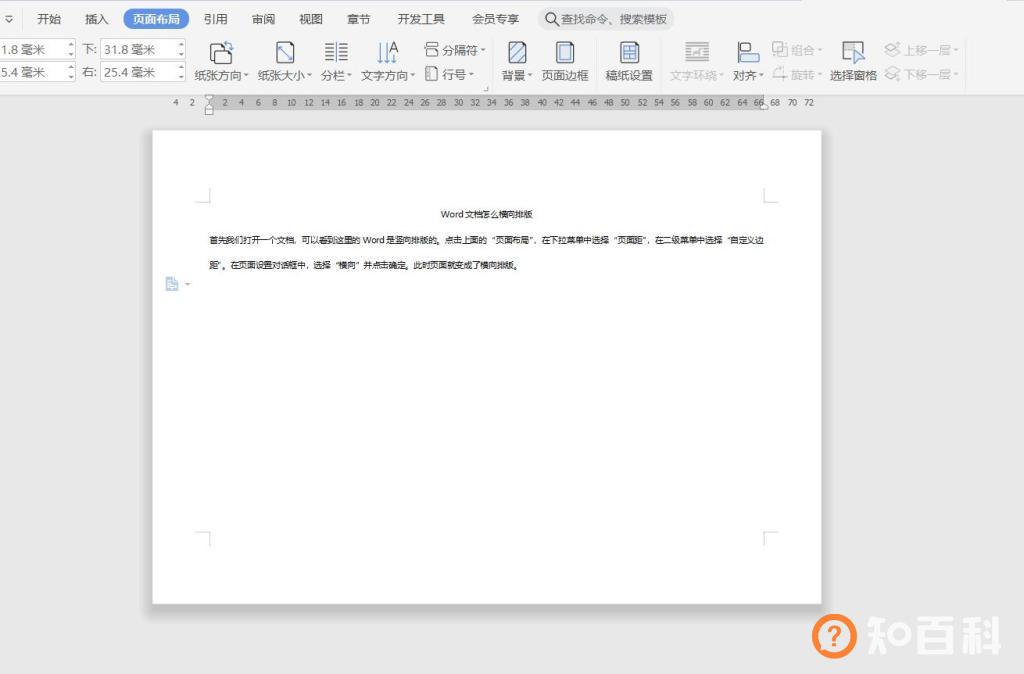
Task: Open the page setup dialog launcher
Action: point(486,88)
